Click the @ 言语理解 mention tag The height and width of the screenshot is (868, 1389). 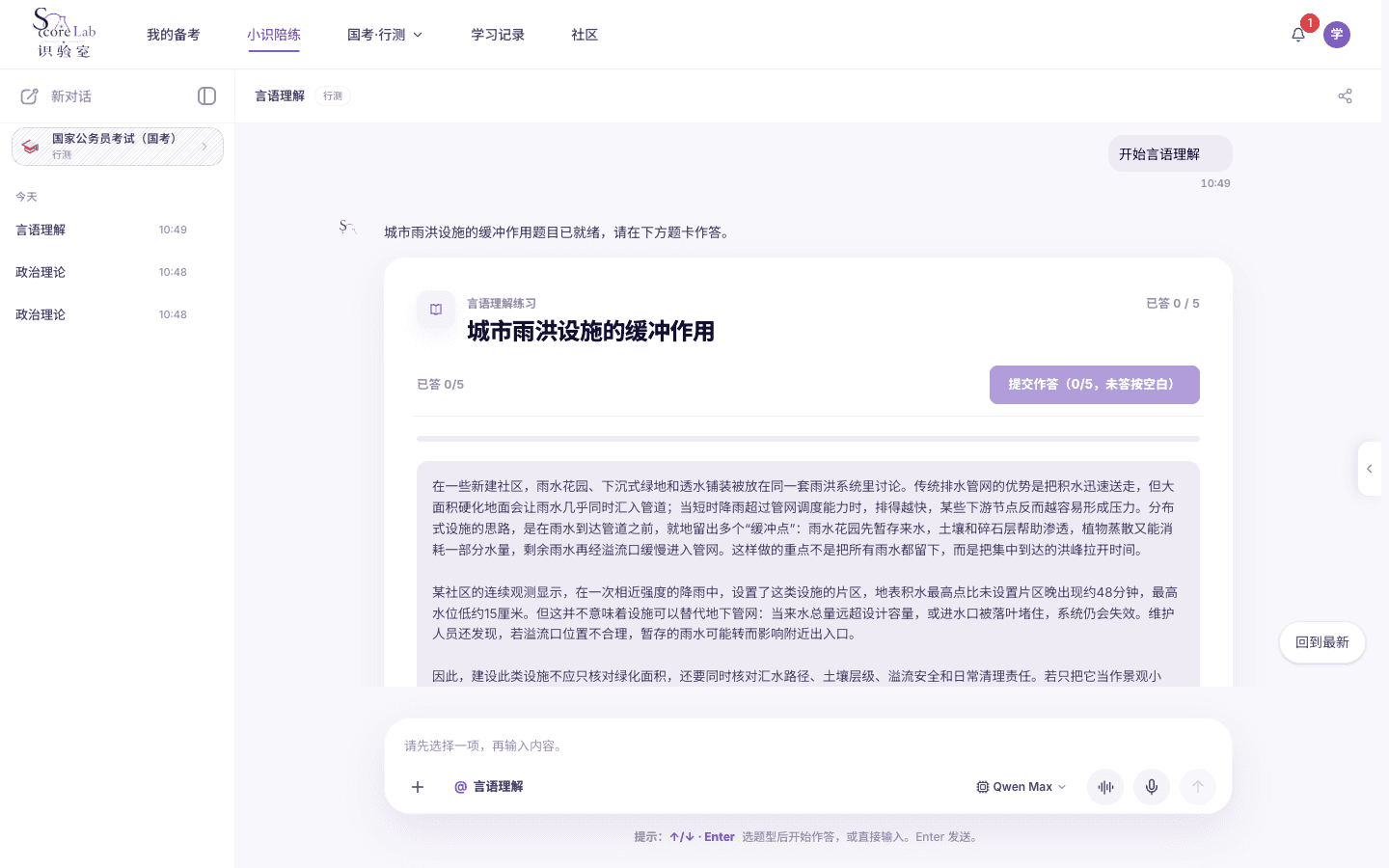(489, 787)
